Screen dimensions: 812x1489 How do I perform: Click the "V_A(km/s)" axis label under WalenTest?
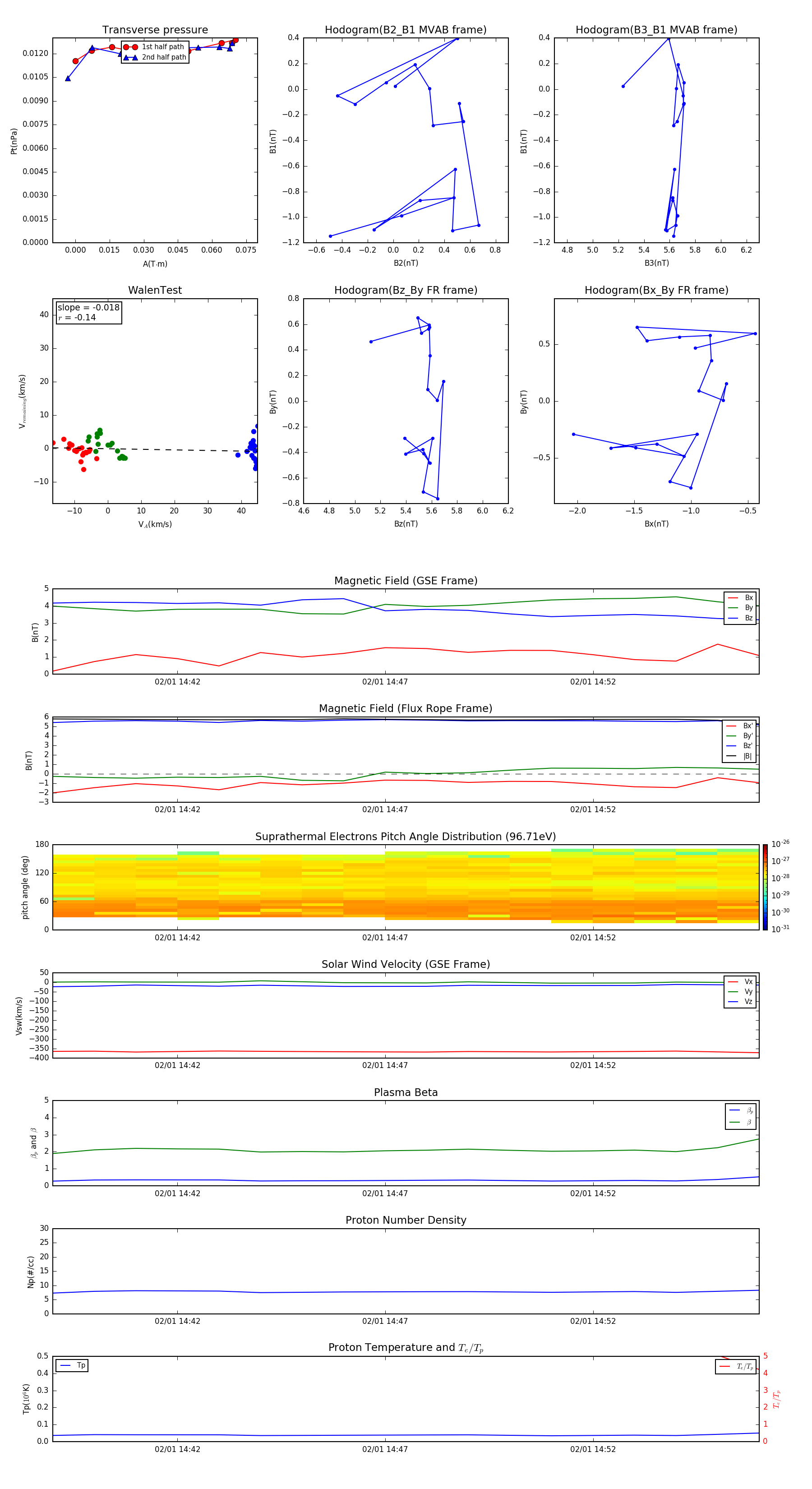pos(155,525)
